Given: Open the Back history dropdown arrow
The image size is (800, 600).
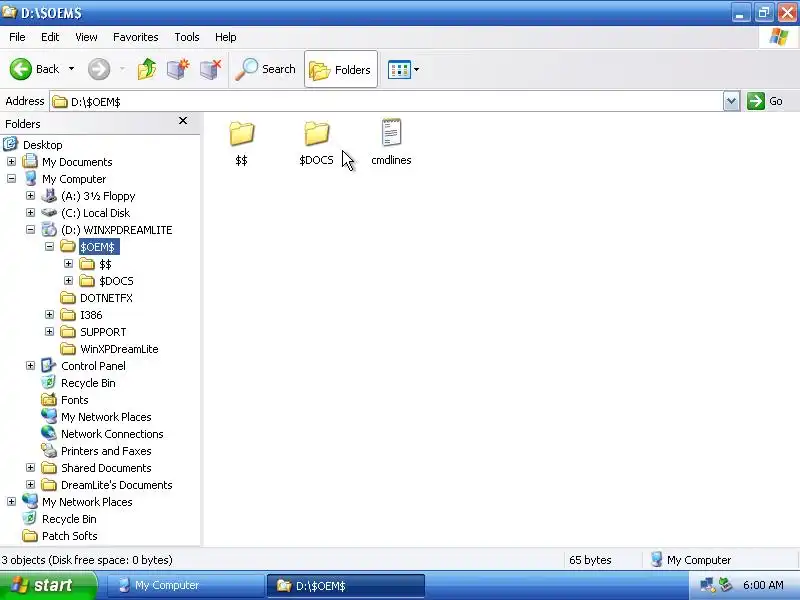Looking at the screenshot, I should click(71, 69).
